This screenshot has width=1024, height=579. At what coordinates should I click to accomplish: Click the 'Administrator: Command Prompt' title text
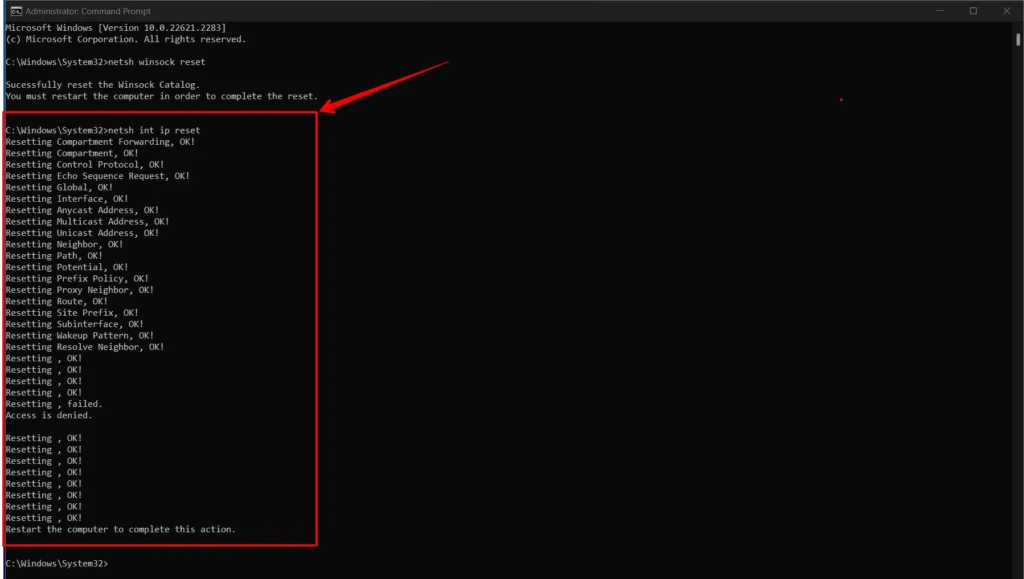click(x=88, y=11)
